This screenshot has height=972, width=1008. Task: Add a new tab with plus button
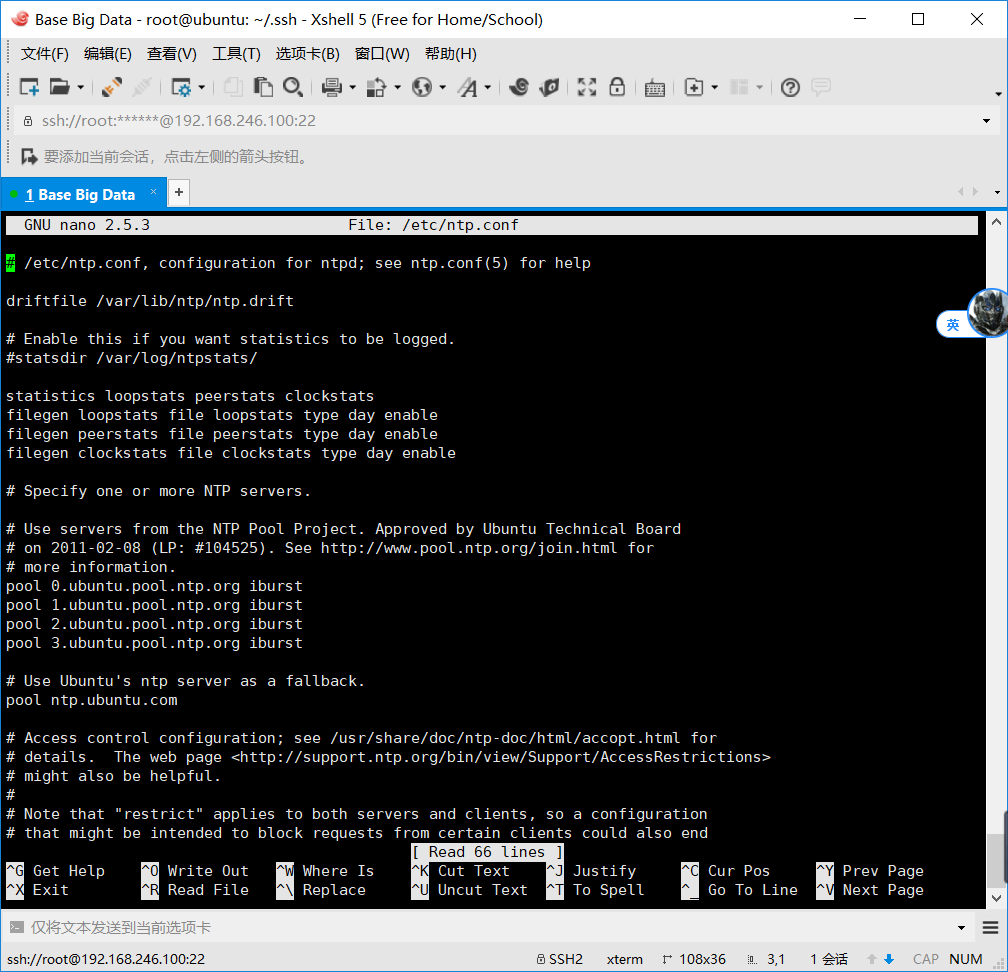179,192
